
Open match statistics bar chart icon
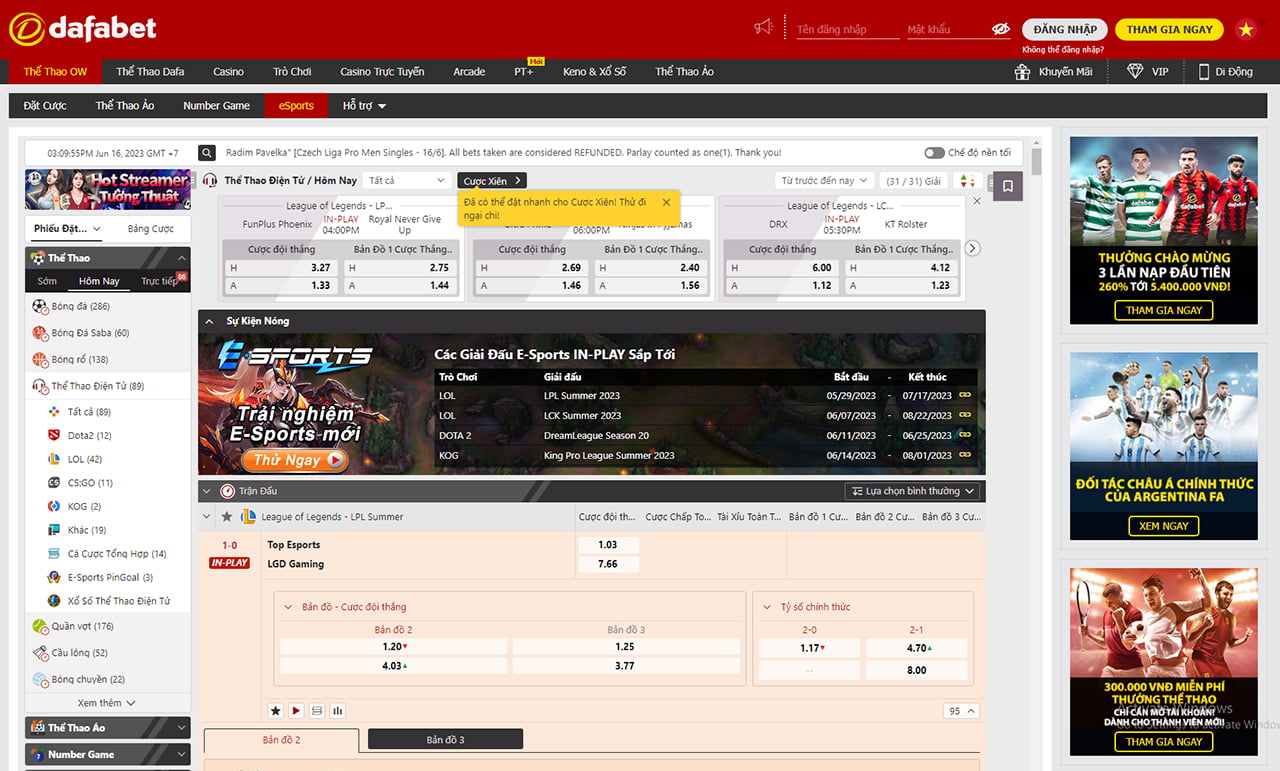pyautogui.click(x=338, y=711)
